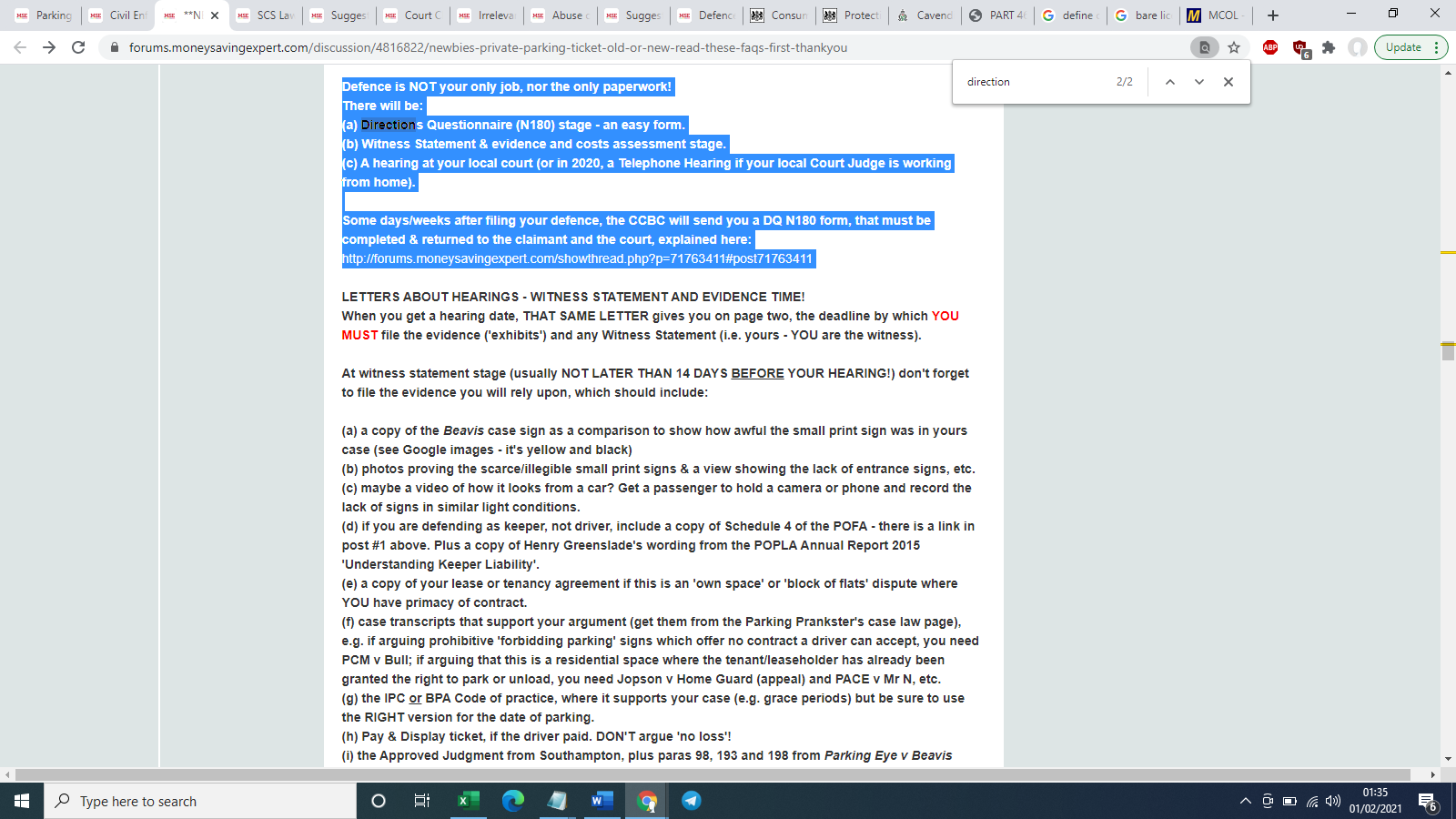1456x819 pixels.
Task: Click the vertical scrollbar thumb
Action: 1448,350
